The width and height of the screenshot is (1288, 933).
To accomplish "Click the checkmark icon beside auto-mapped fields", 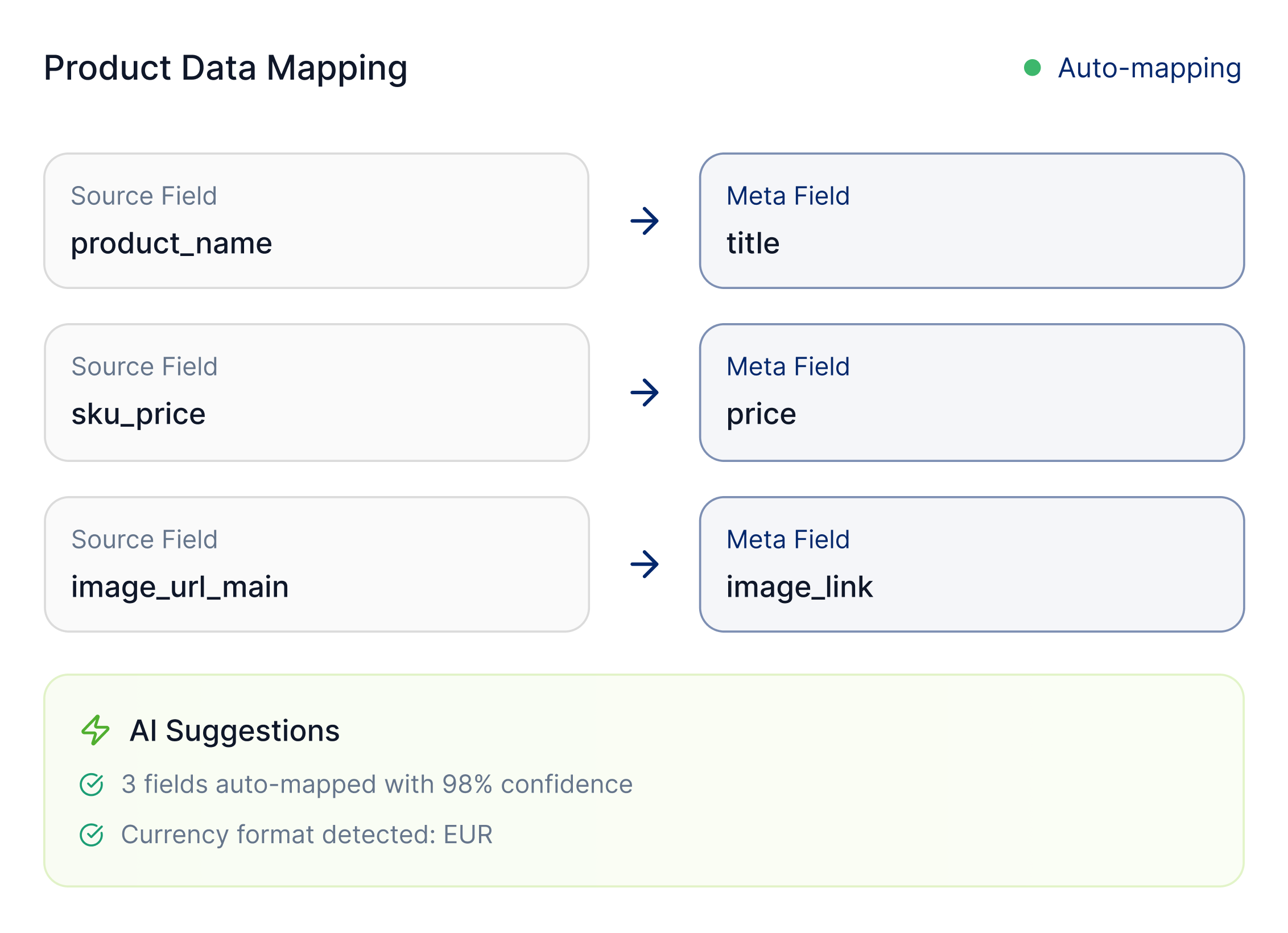I will [x=92, y=785].
